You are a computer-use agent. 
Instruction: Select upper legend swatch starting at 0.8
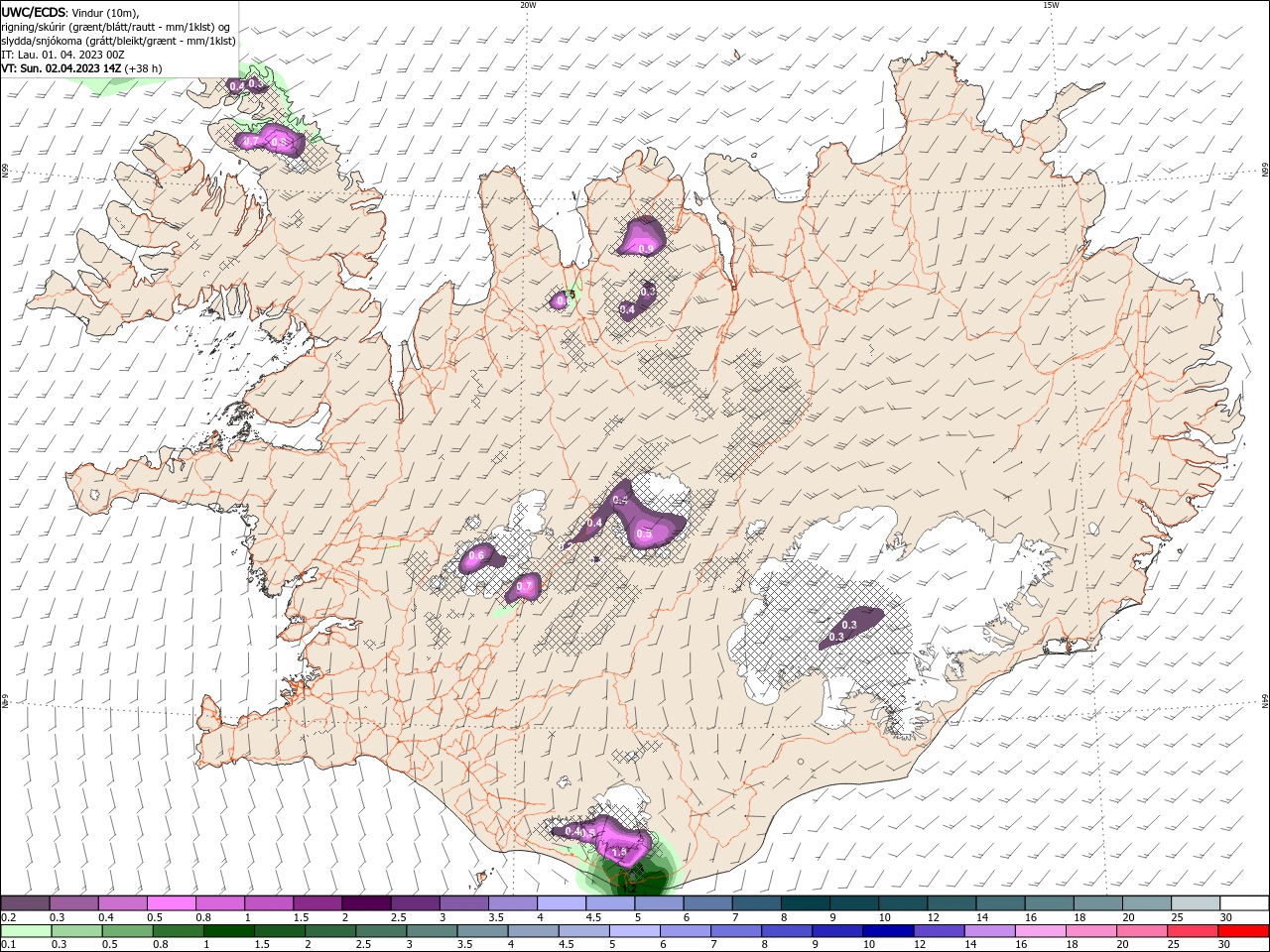tap(220, 903)
